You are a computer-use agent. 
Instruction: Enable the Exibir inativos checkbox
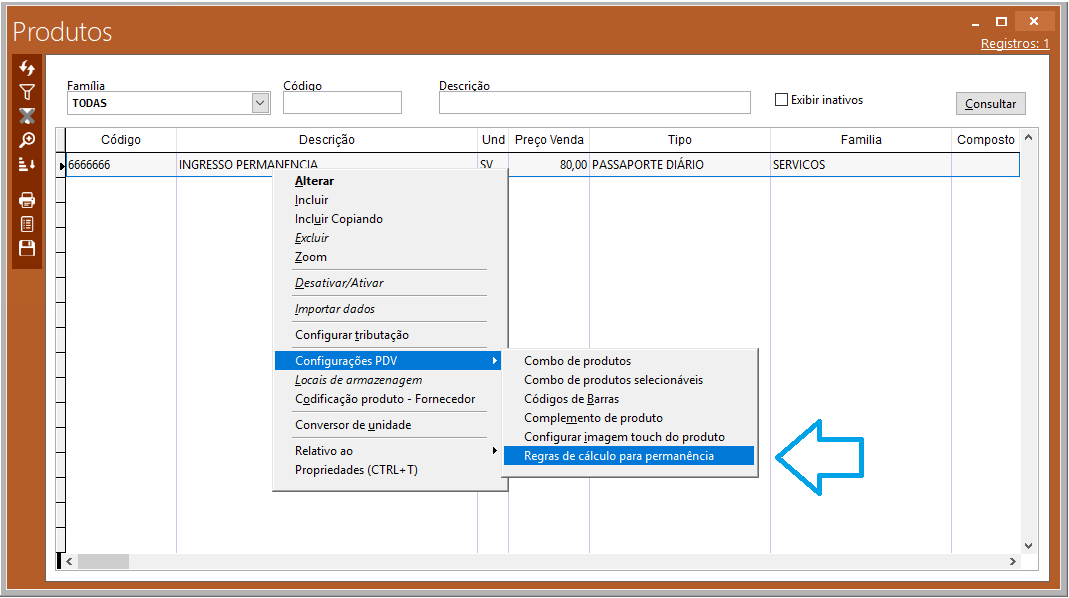(x=782, y=100)
